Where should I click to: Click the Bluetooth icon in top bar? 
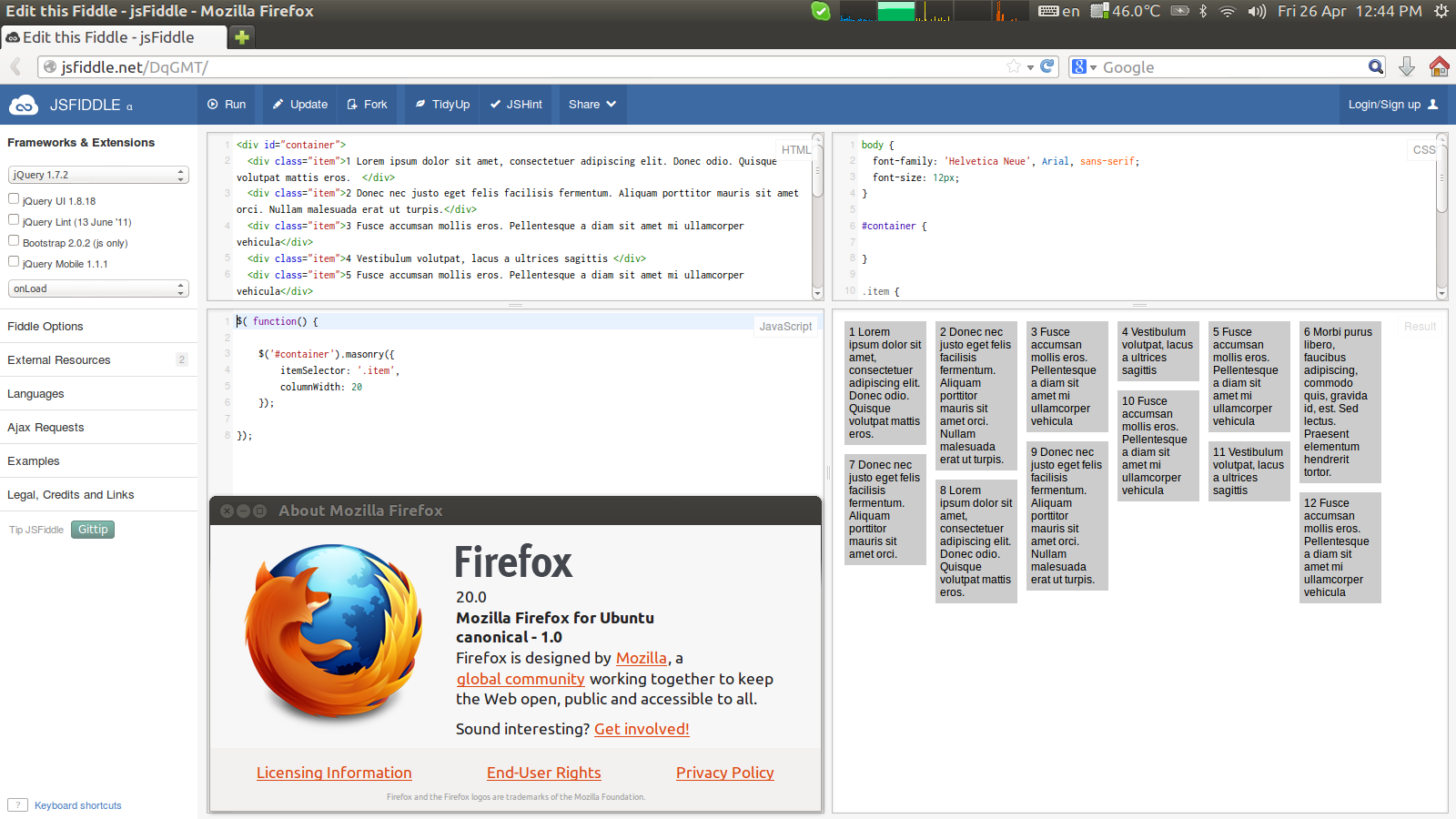[x=1203, y=11]
